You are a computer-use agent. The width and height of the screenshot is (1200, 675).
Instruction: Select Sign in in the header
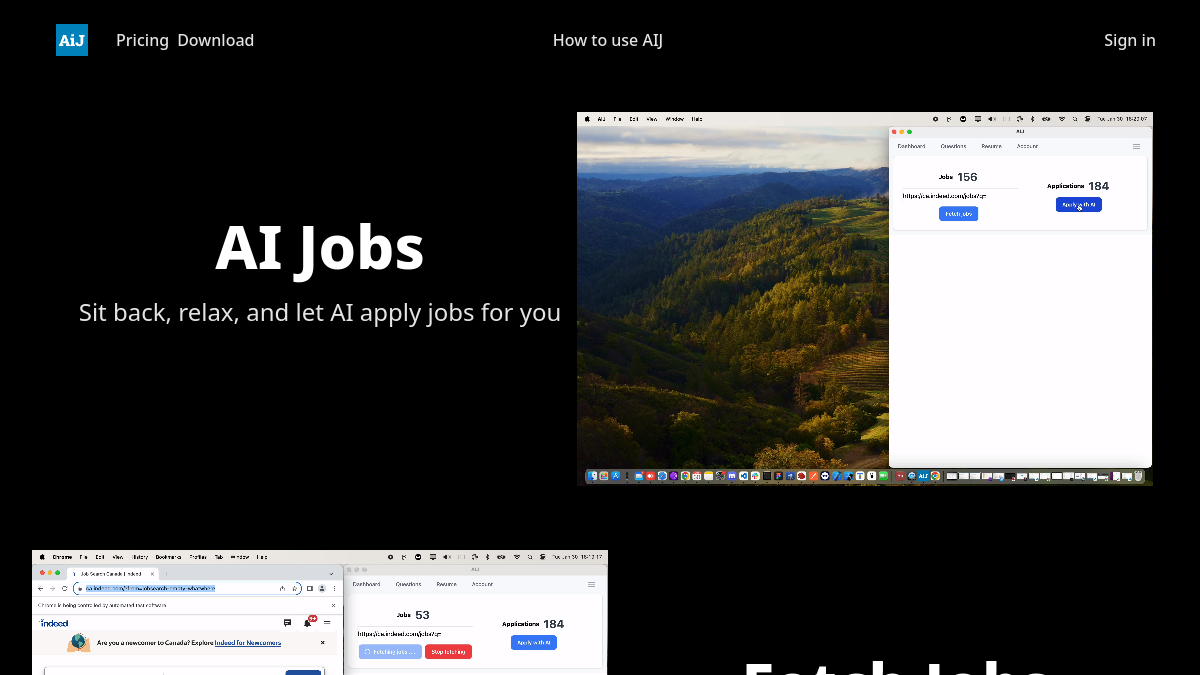pos(1130,40)
